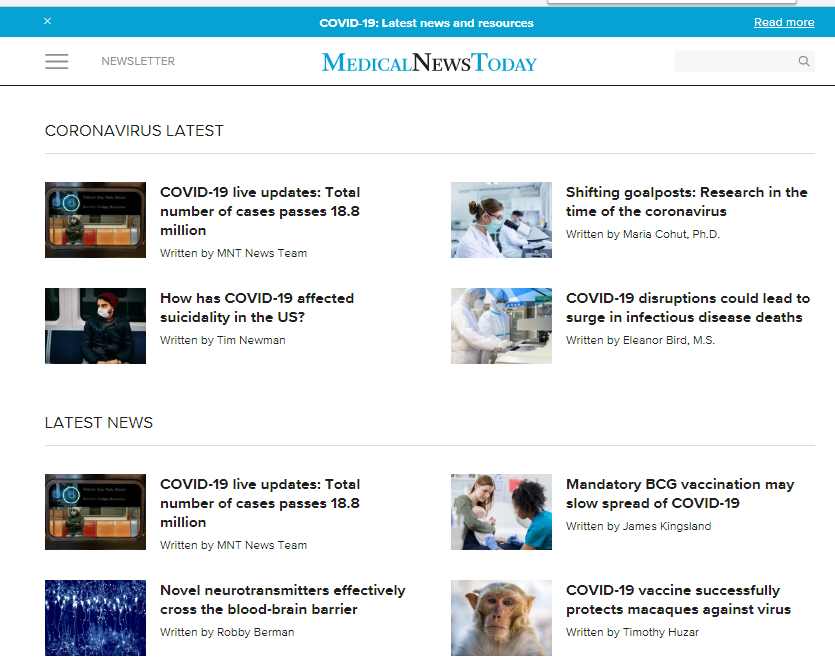Open Novel neurotransmitters blood-brain barrier article
The width and height of the screenshot is (835, 663).
click(x=282, y=599)
